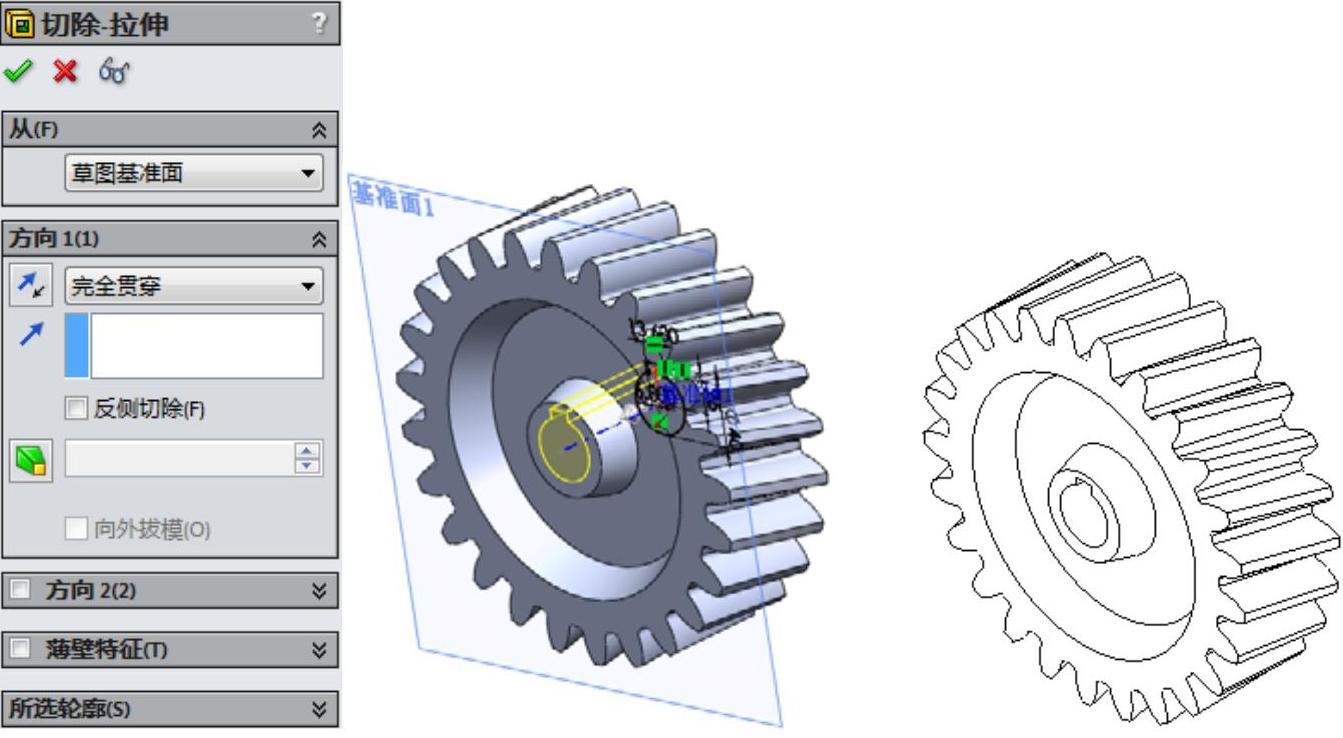Click the direction vector arrow icon
The height and width of the screenshot is (738, 1343).
(x=31, y=336)
